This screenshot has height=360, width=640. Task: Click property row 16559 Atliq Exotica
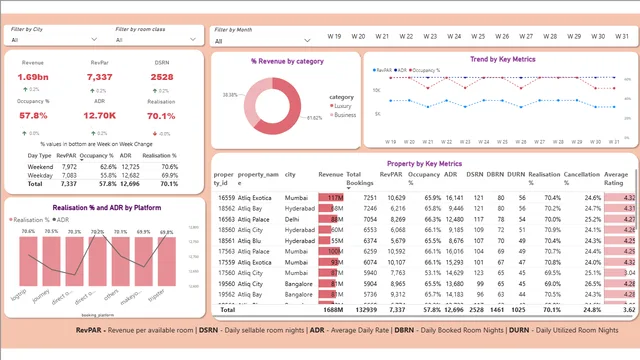click(x=424, y=198)
